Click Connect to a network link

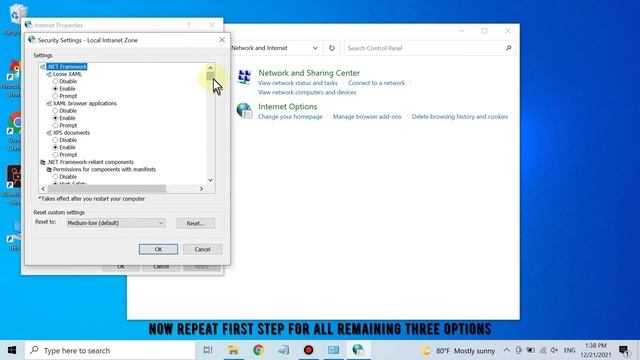point(376,83)
